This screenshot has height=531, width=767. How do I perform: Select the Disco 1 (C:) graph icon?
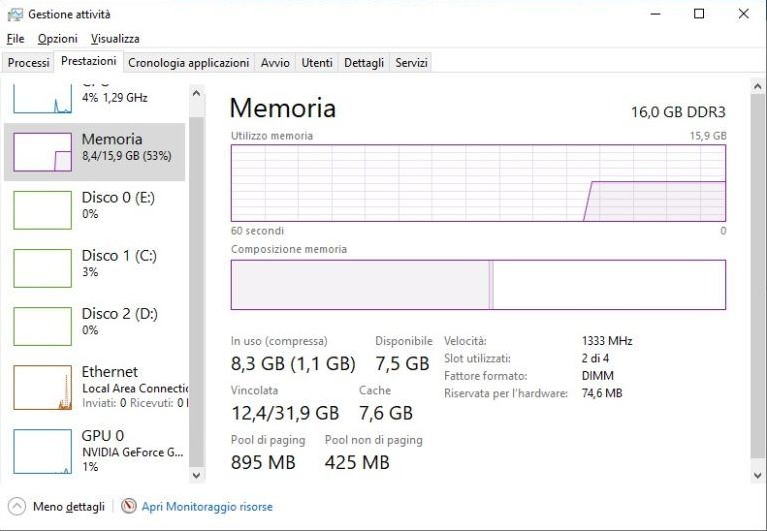click(42, 268)
